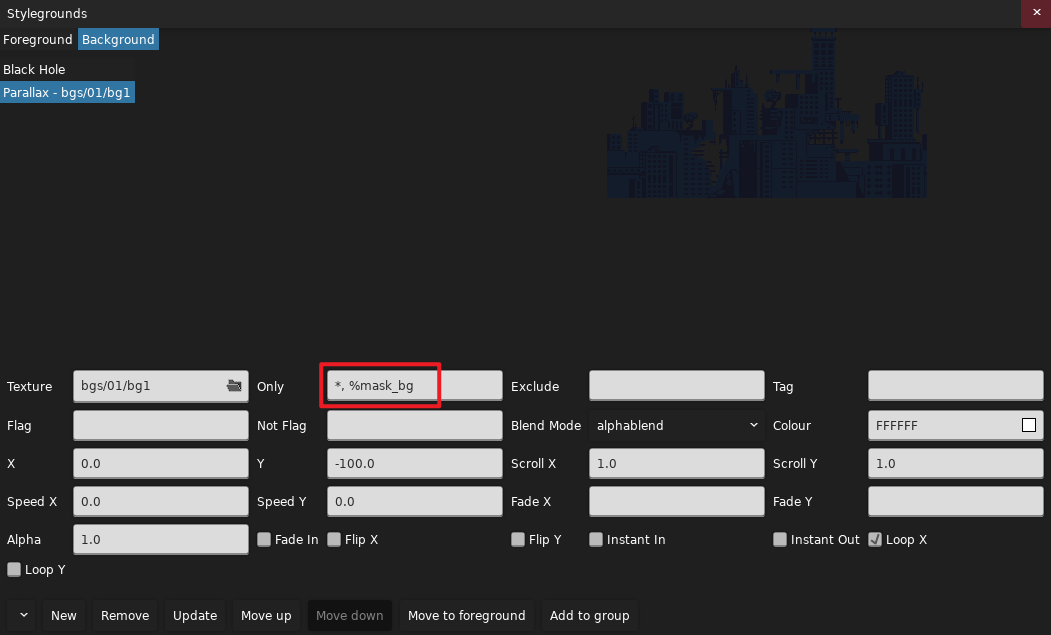
Task: Focus the Flag input field
Action: pos(161,425)
